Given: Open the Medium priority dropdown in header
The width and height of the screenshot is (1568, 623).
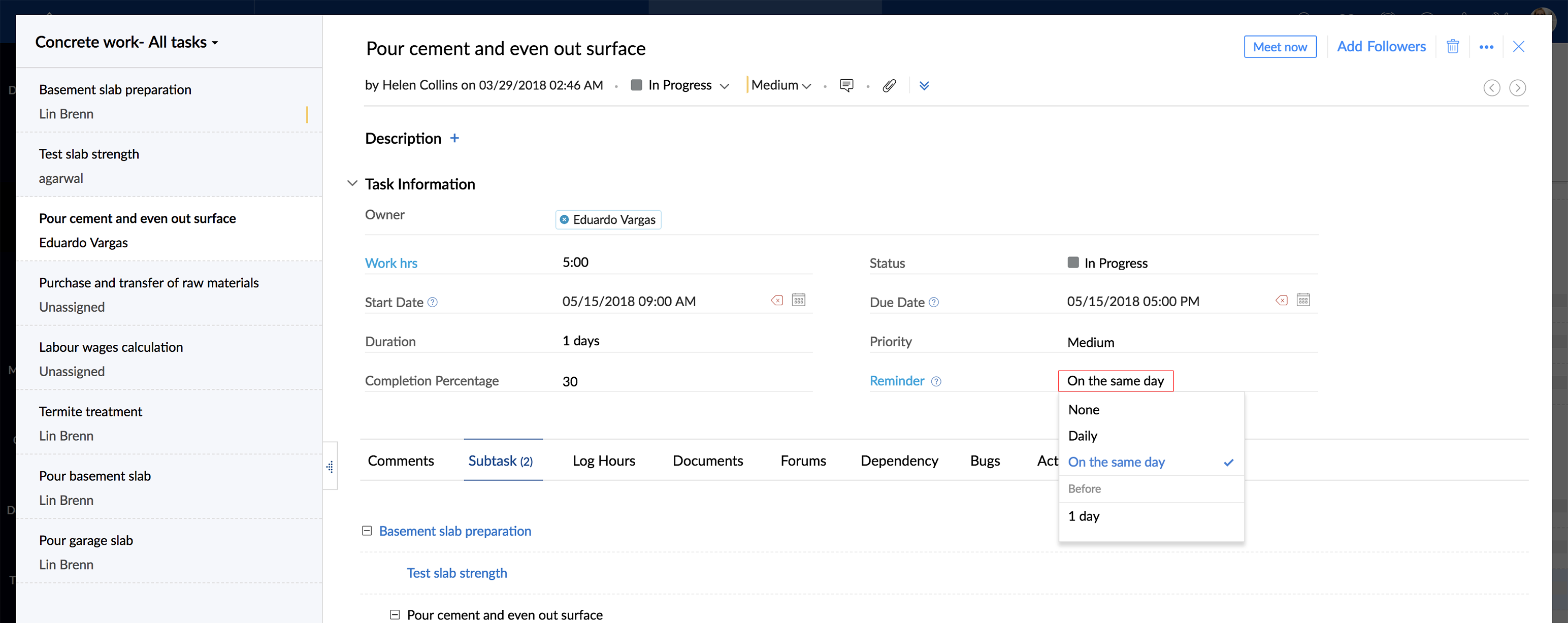Looking at the screenshot, I should tap(780, 85).
